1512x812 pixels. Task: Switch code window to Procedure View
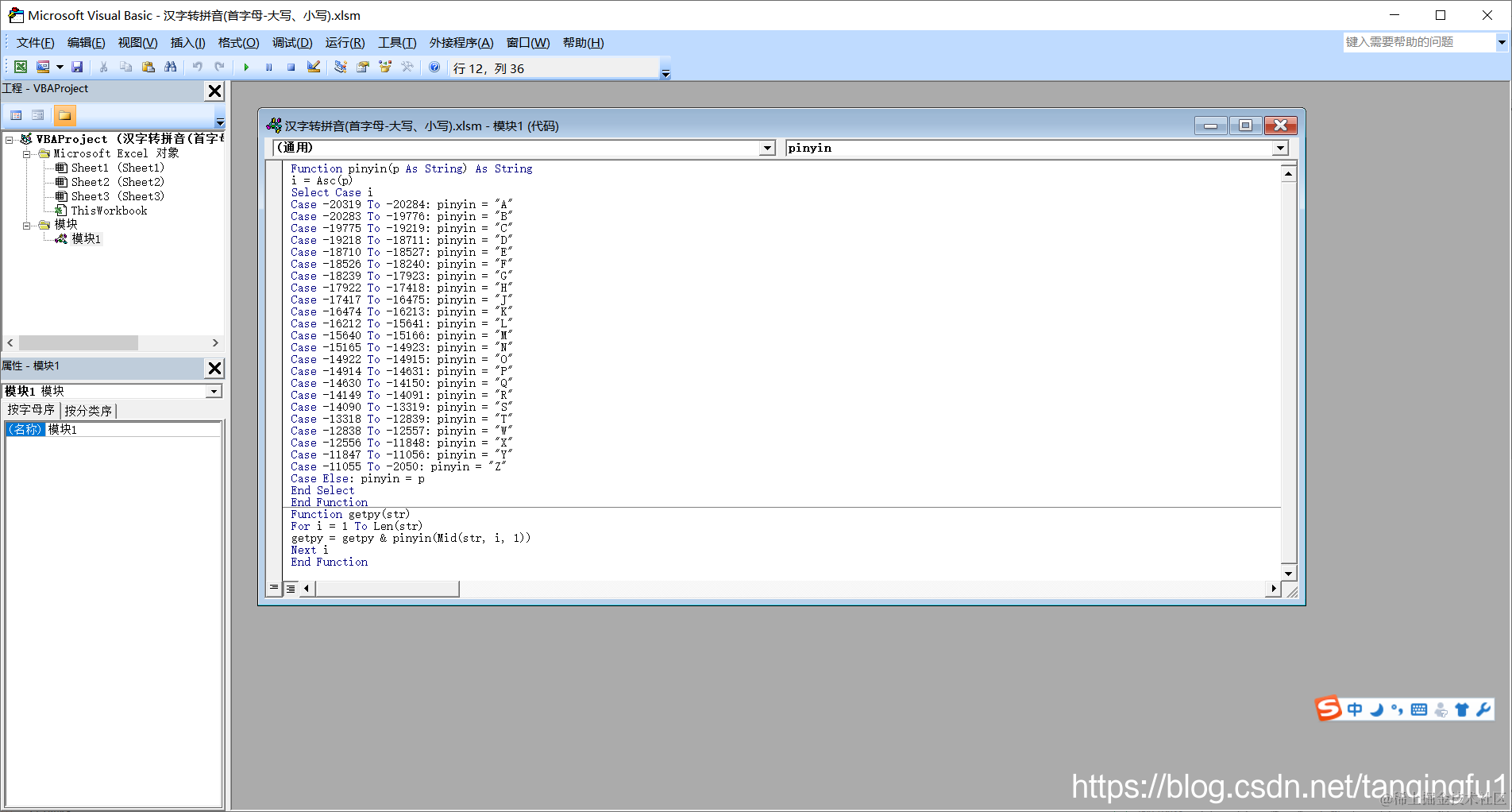point(274,588)
